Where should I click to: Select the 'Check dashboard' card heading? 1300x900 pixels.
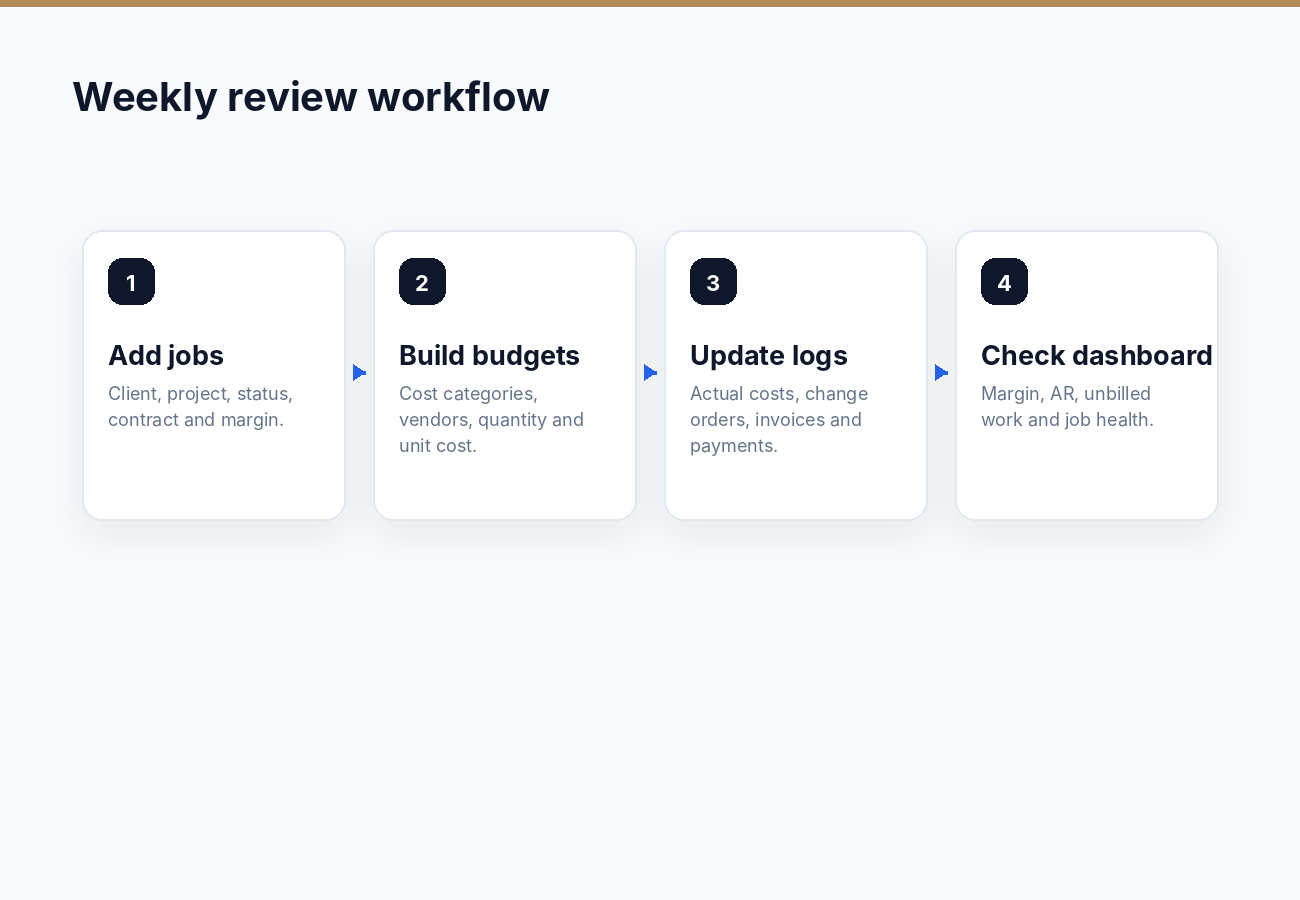(1097, 355)
